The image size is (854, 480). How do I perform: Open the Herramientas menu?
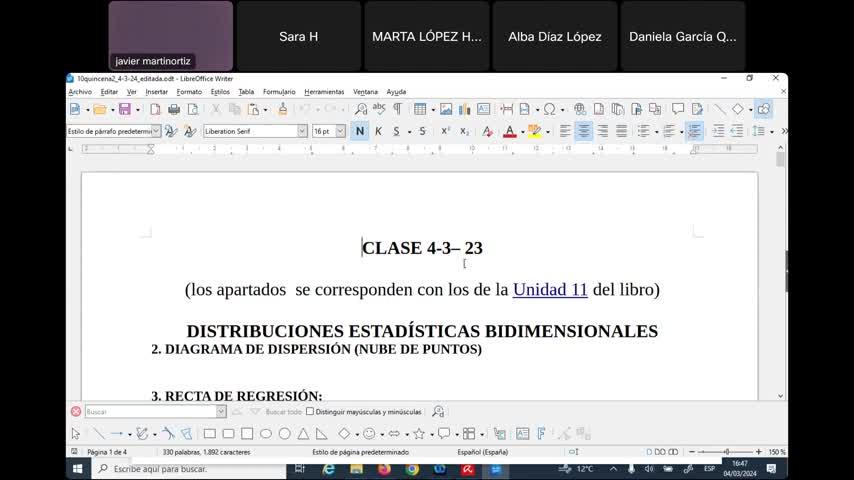tap(324, 91)
